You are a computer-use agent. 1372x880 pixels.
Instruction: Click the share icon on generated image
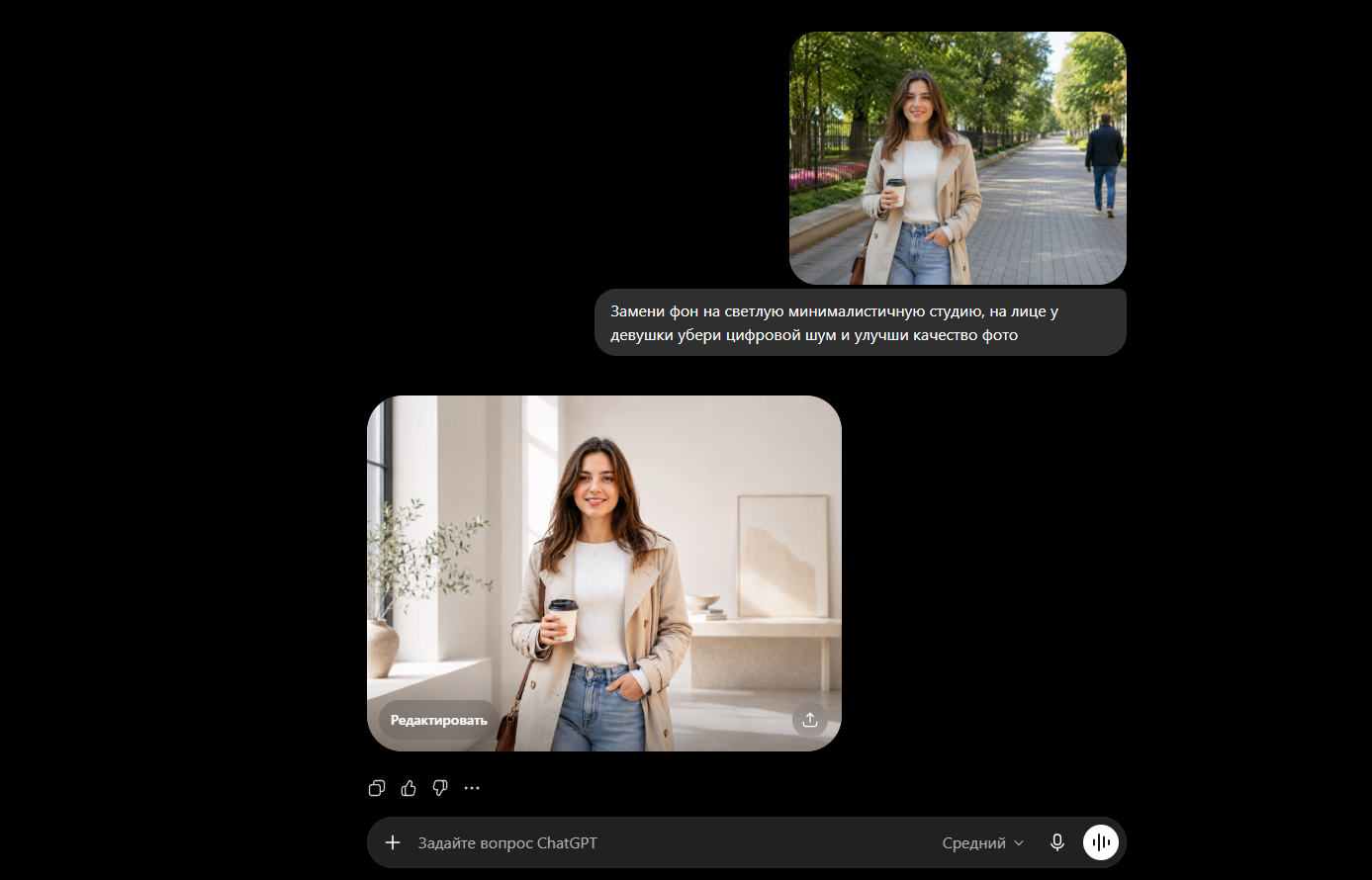click(x=810, y=720)
